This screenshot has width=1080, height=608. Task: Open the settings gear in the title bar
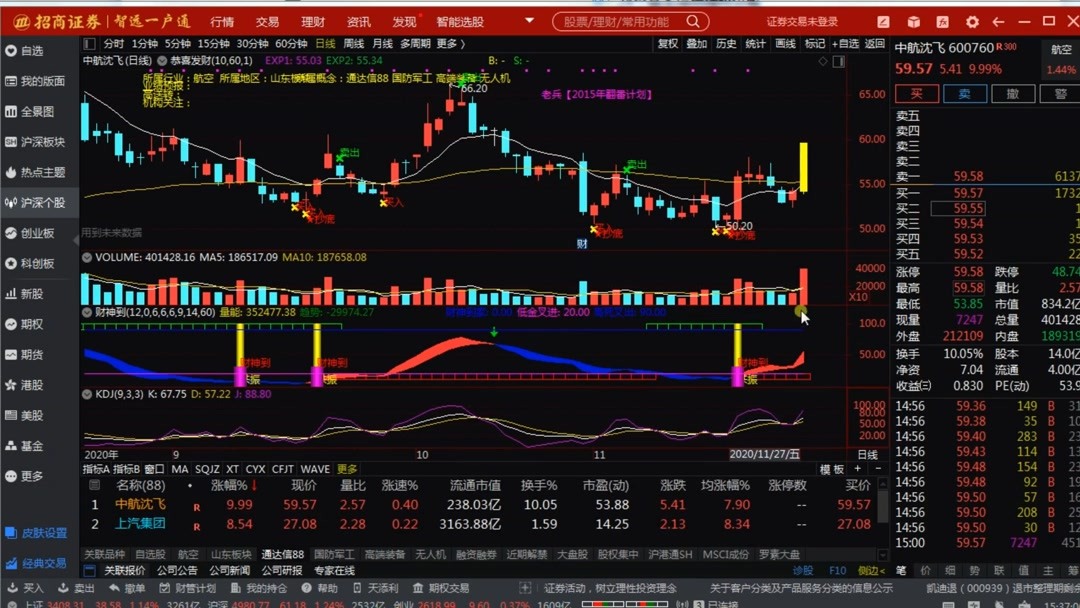tap(971, 21)
